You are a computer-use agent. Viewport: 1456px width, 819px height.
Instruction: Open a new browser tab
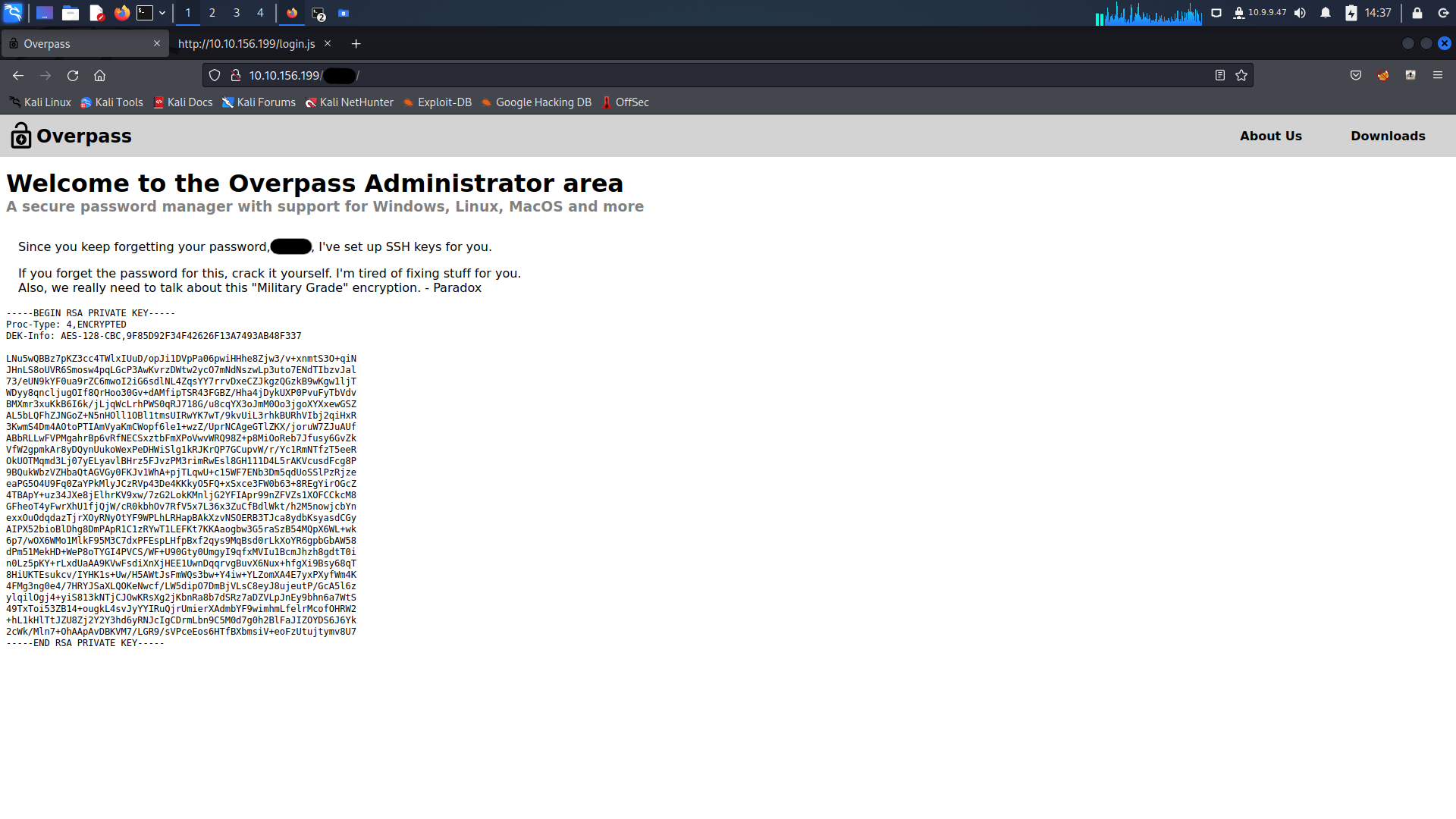click(x=356, y=44)
